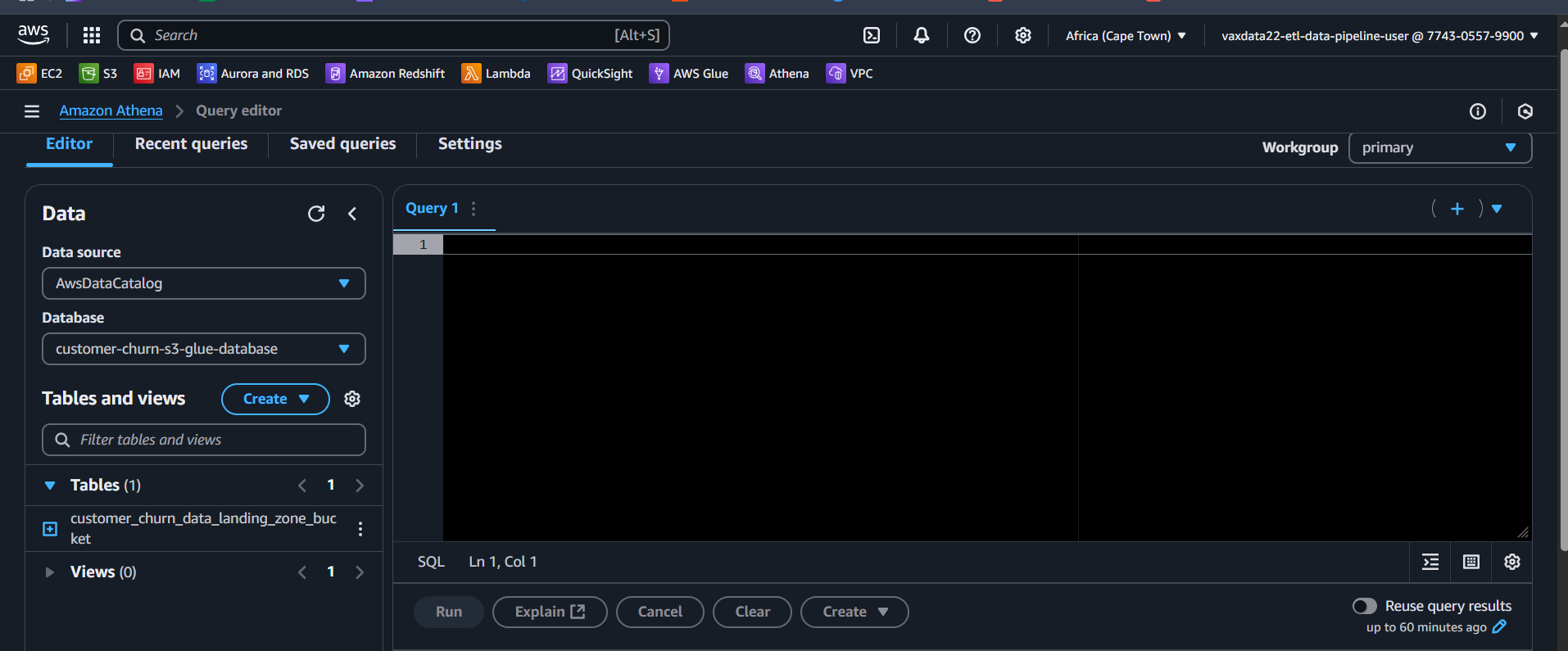Select the Query 1 tab
Screen dimensions: 1568x651
(432, 209)
